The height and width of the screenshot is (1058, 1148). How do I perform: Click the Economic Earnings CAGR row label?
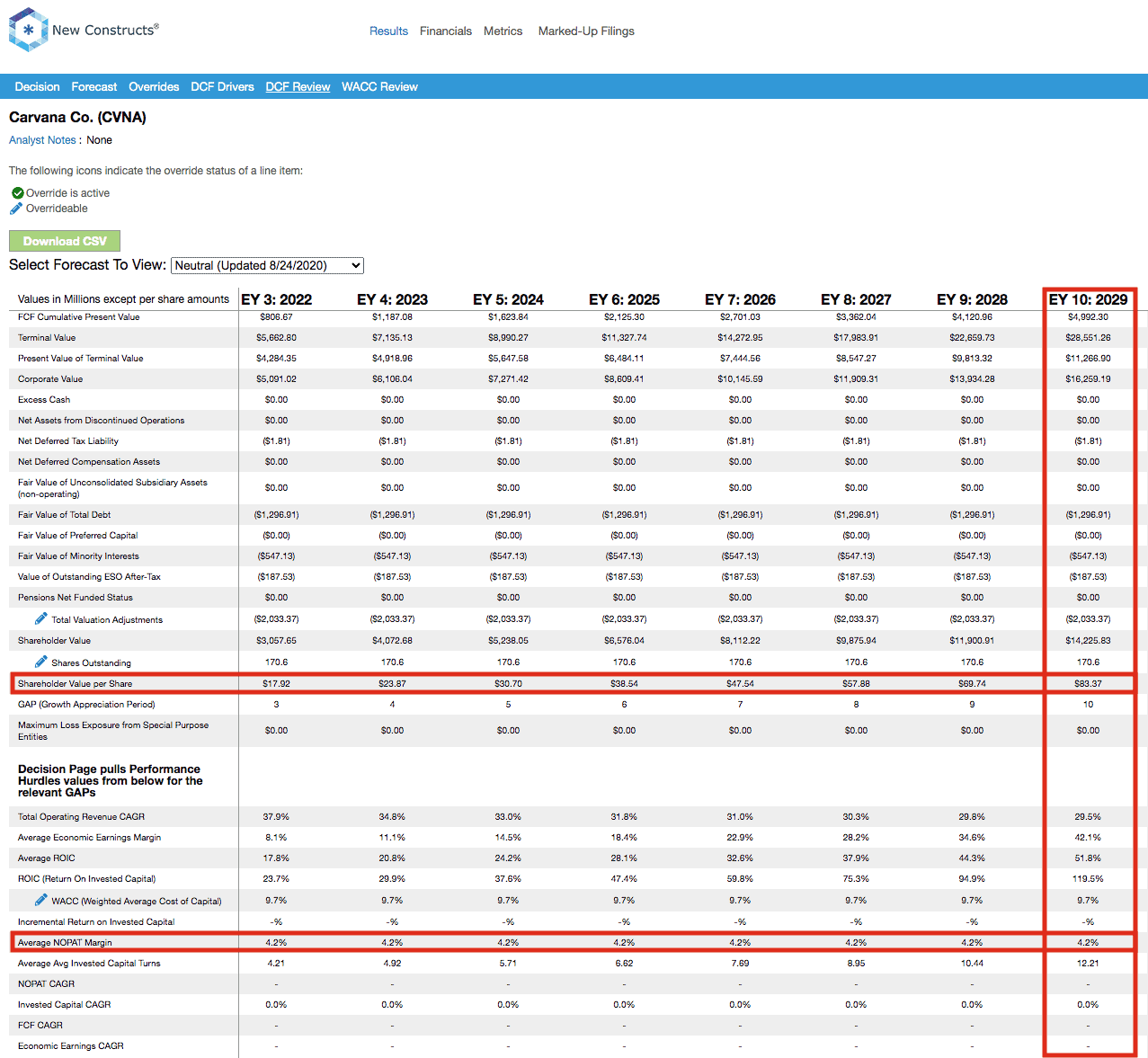71,1046
